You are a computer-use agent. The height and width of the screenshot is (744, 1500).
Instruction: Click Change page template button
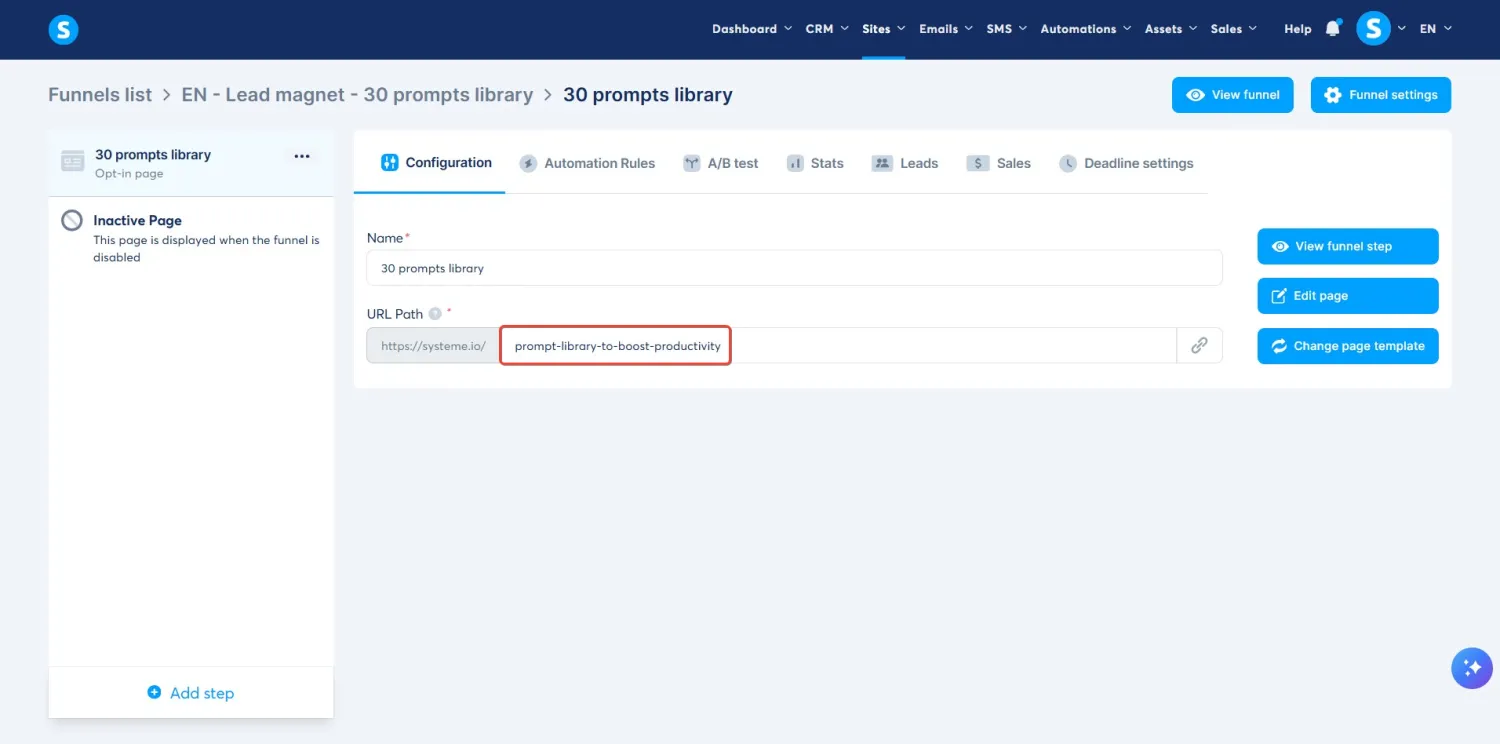coord(1348,346)
